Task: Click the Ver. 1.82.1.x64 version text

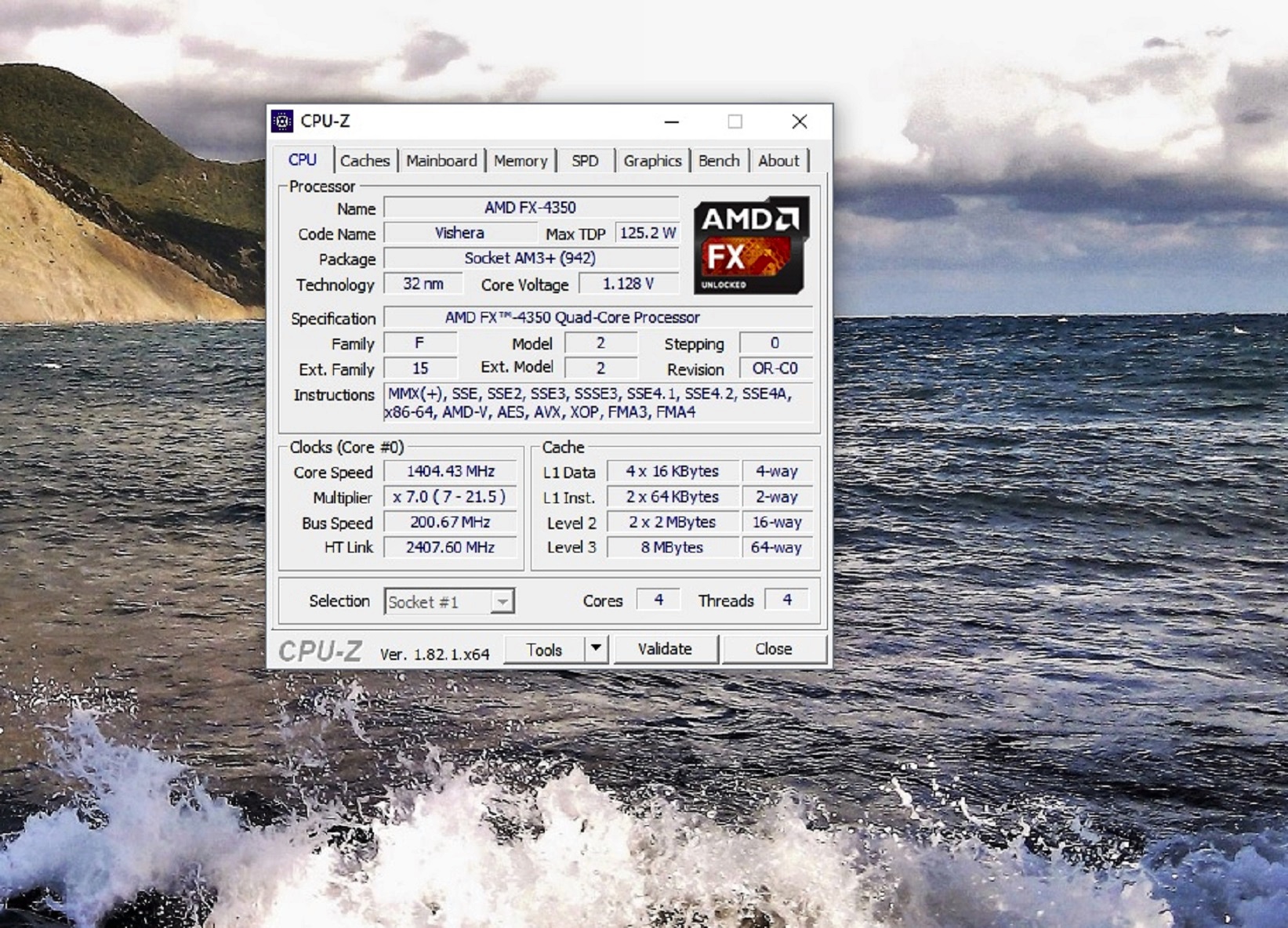Action: pyautogui.click(x=435, y=654)
